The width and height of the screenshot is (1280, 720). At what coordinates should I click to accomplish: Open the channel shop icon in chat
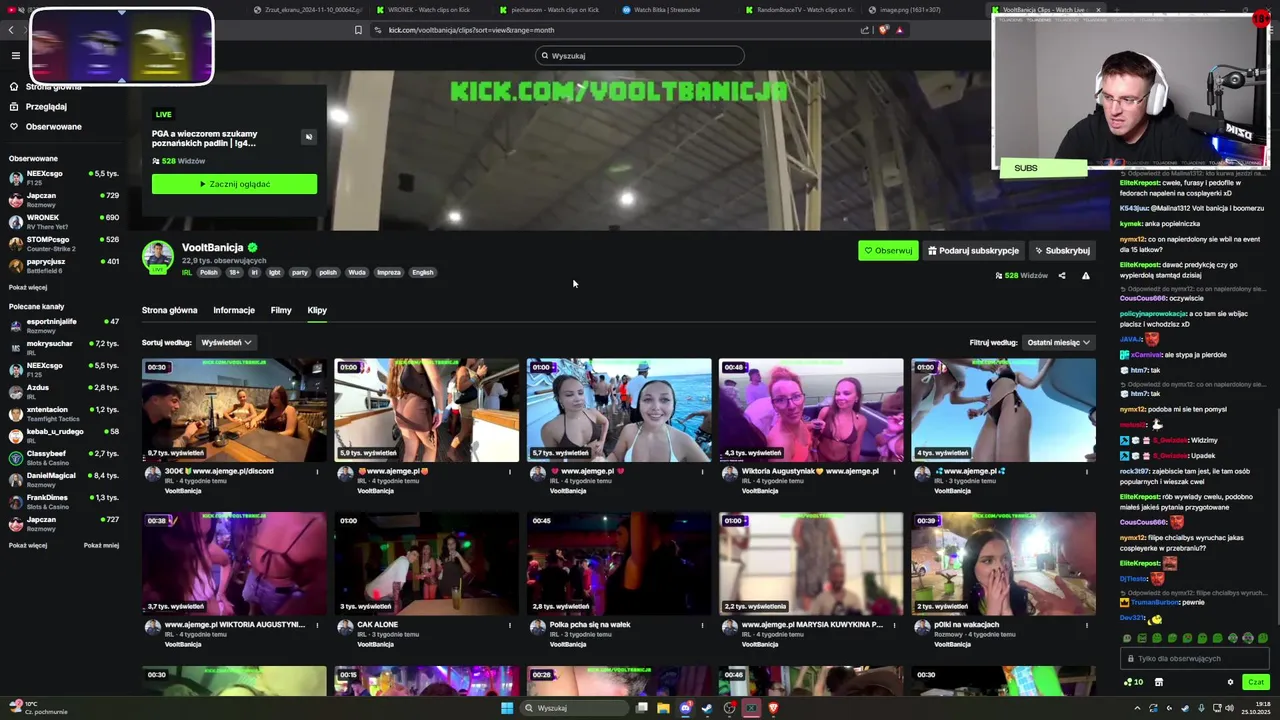(x=1158, y=682)
